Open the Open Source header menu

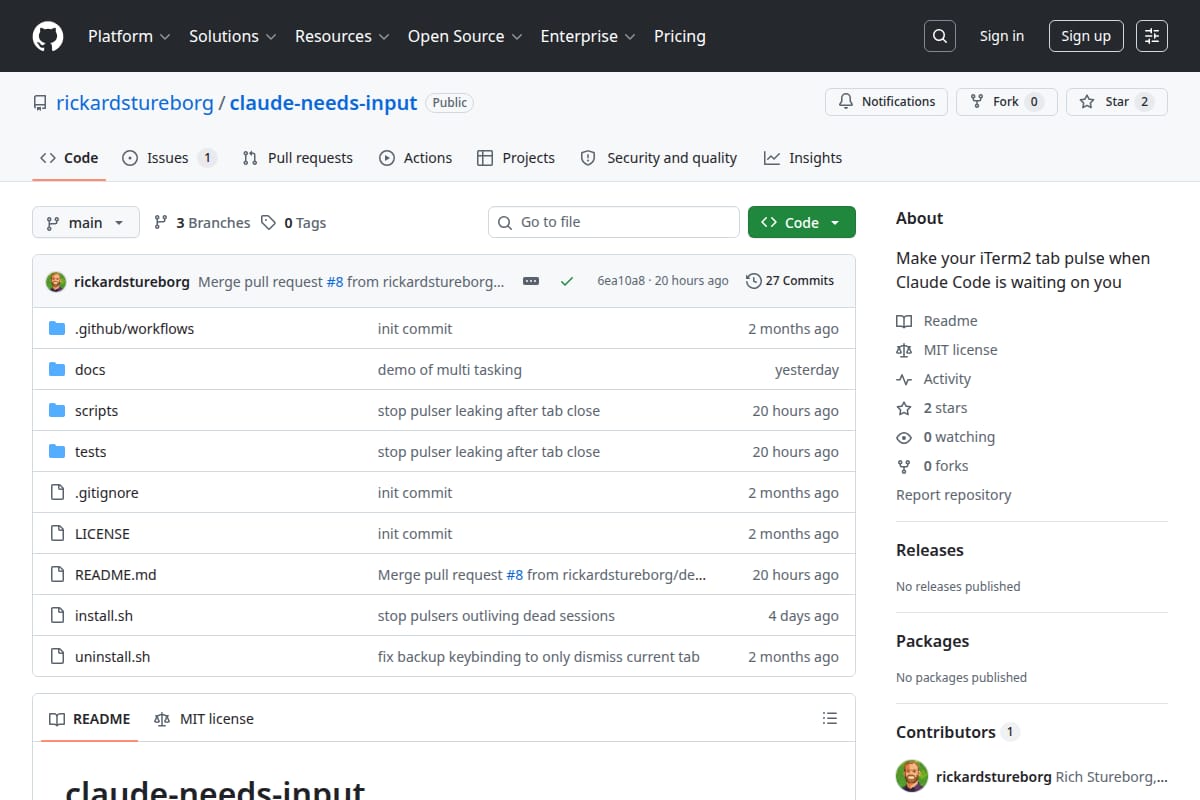(x=465, y=36)
